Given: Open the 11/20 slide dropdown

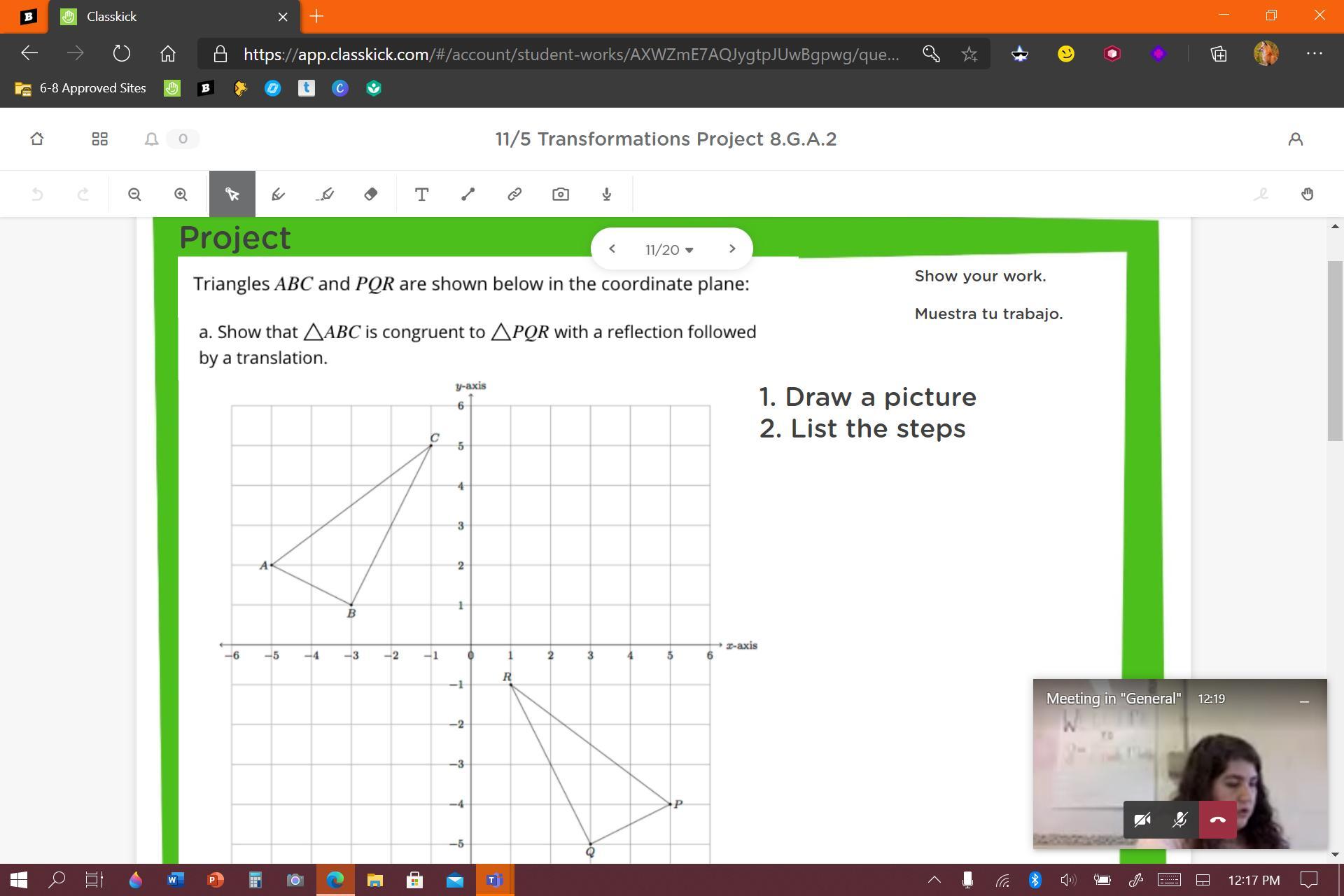Looking at the screenshot, I should (x=669, y=250).
